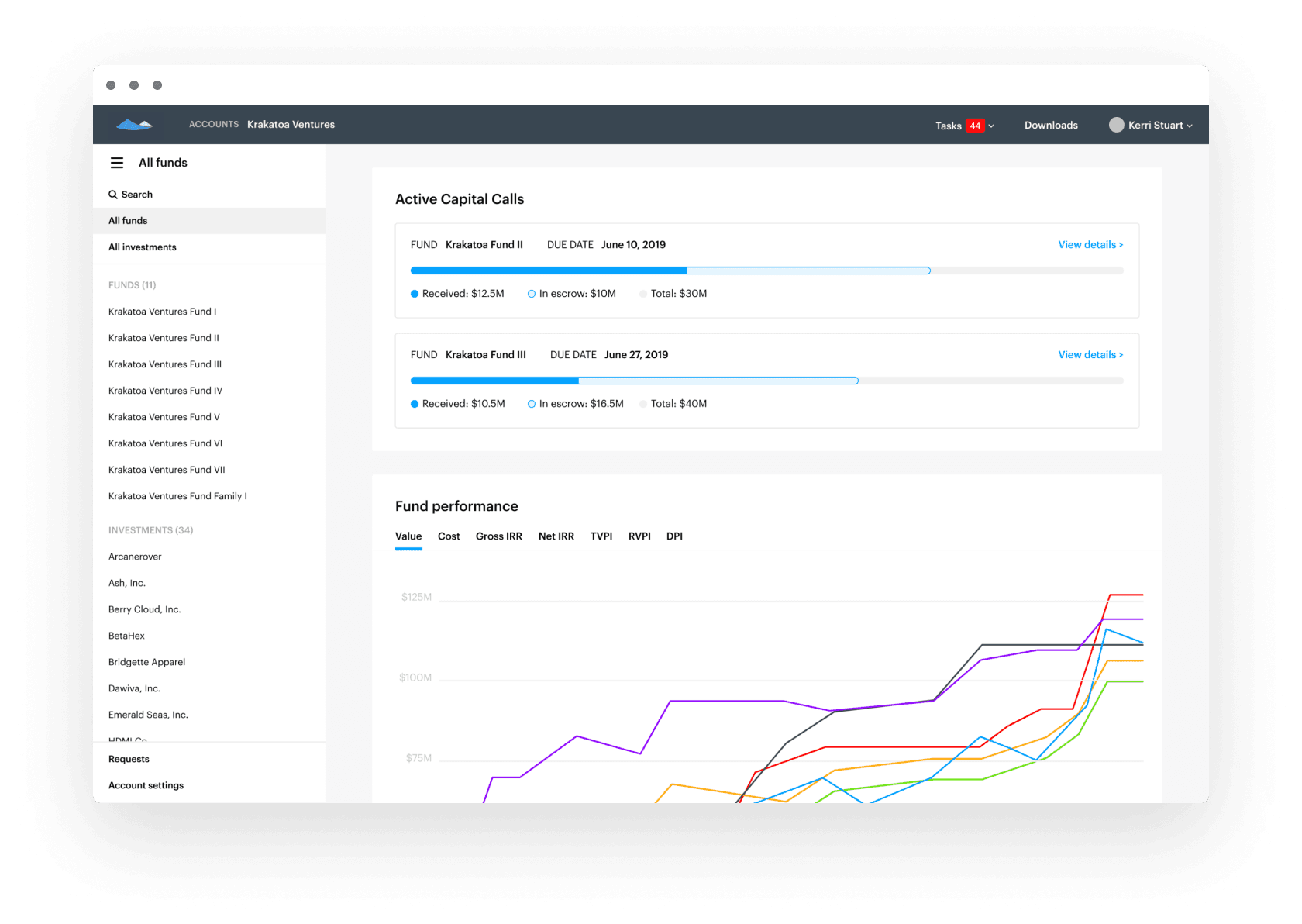The height and width of the screenshot is (924, 1302).
Task: Switch to the Cost tab
Action: pos(449,536)
